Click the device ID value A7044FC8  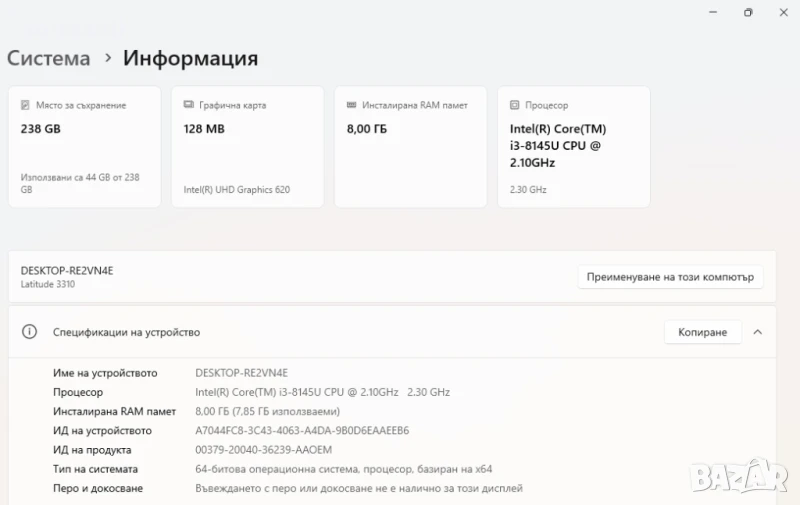(x=301, y=430)
